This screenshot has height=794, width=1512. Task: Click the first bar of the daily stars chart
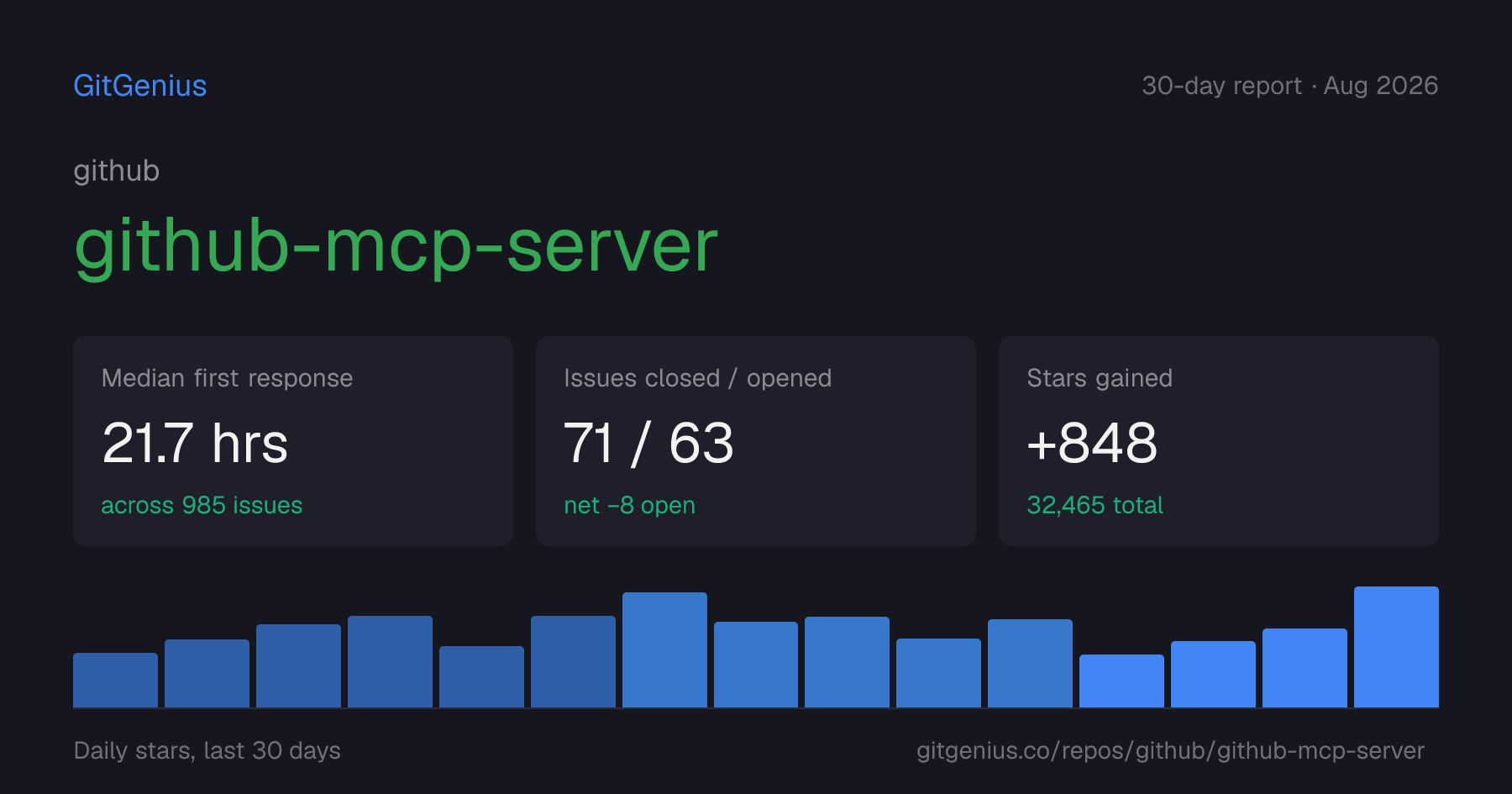(x=115, y=680)
